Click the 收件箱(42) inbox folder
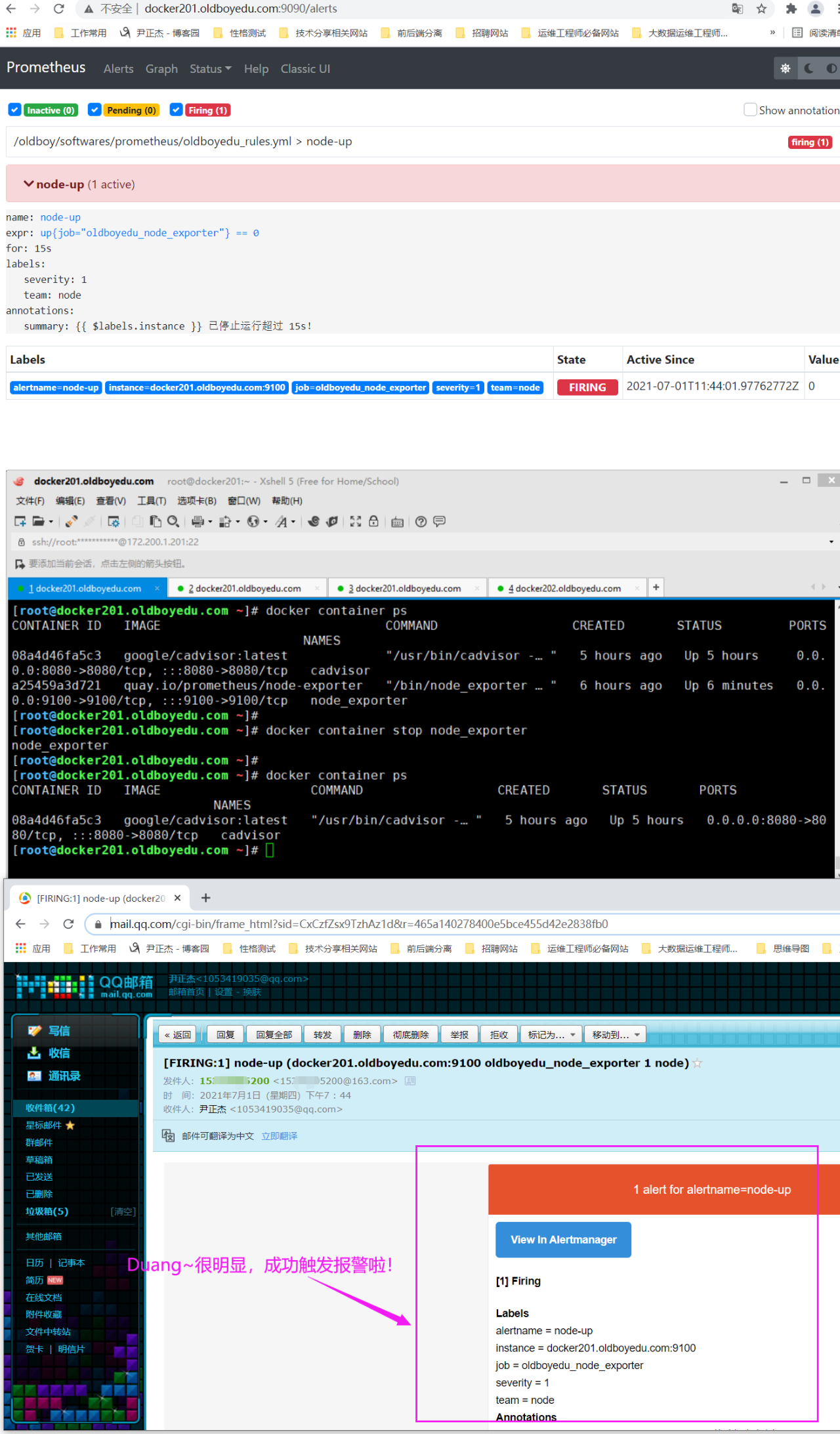Viewport: 840px width, 1434px height. tap(50, 1108)
